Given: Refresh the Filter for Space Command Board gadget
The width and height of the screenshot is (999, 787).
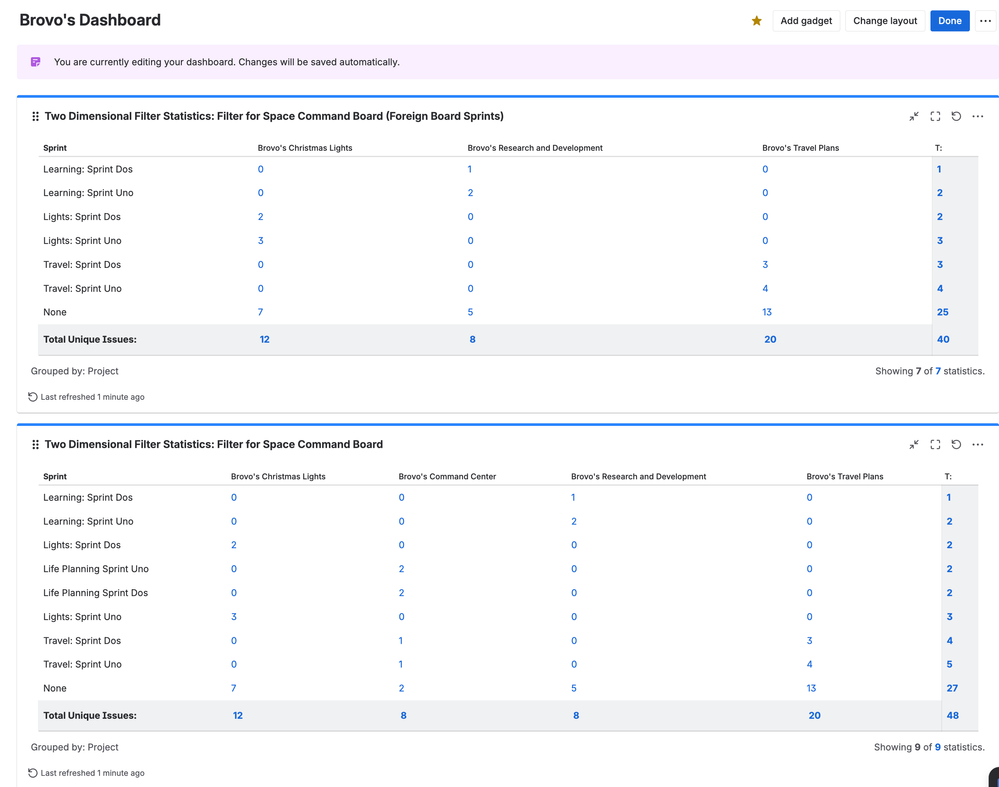Looking at the screenshot, I should point(956,444).
